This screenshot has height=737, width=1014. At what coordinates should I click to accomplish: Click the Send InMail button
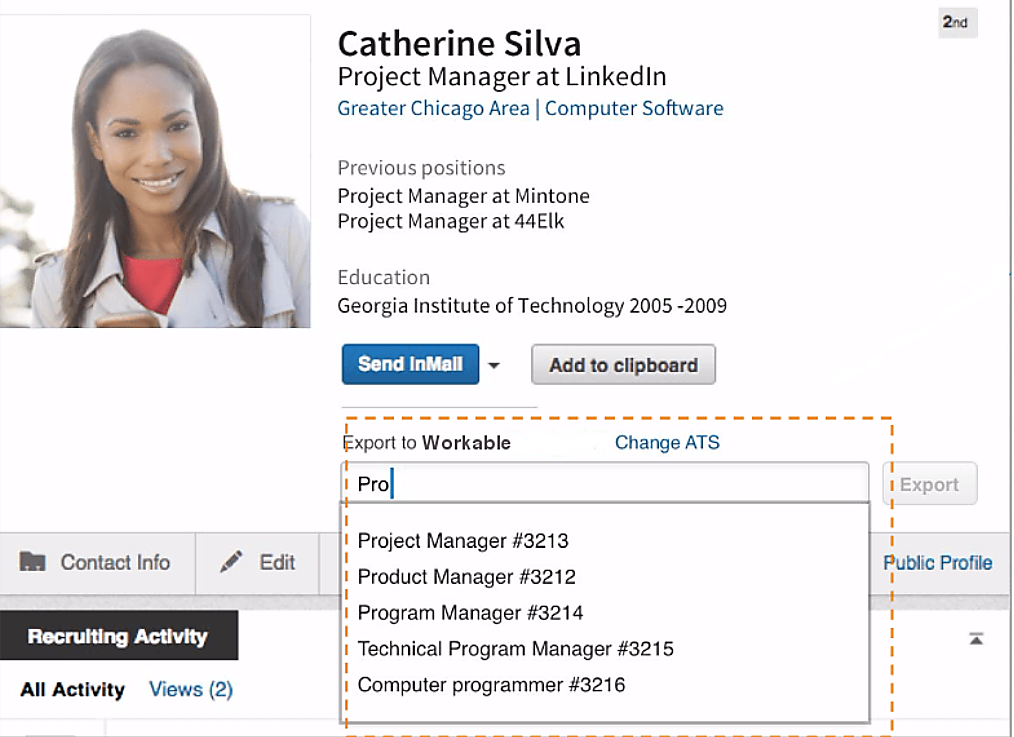point(411,365)
